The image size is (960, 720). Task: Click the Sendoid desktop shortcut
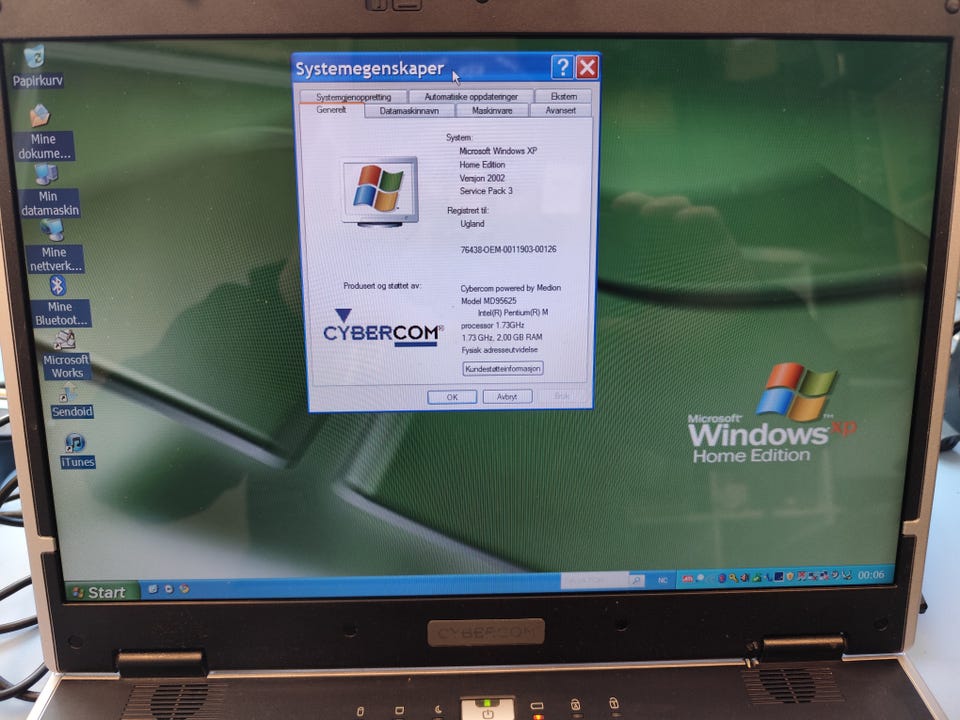pos(72,401)
